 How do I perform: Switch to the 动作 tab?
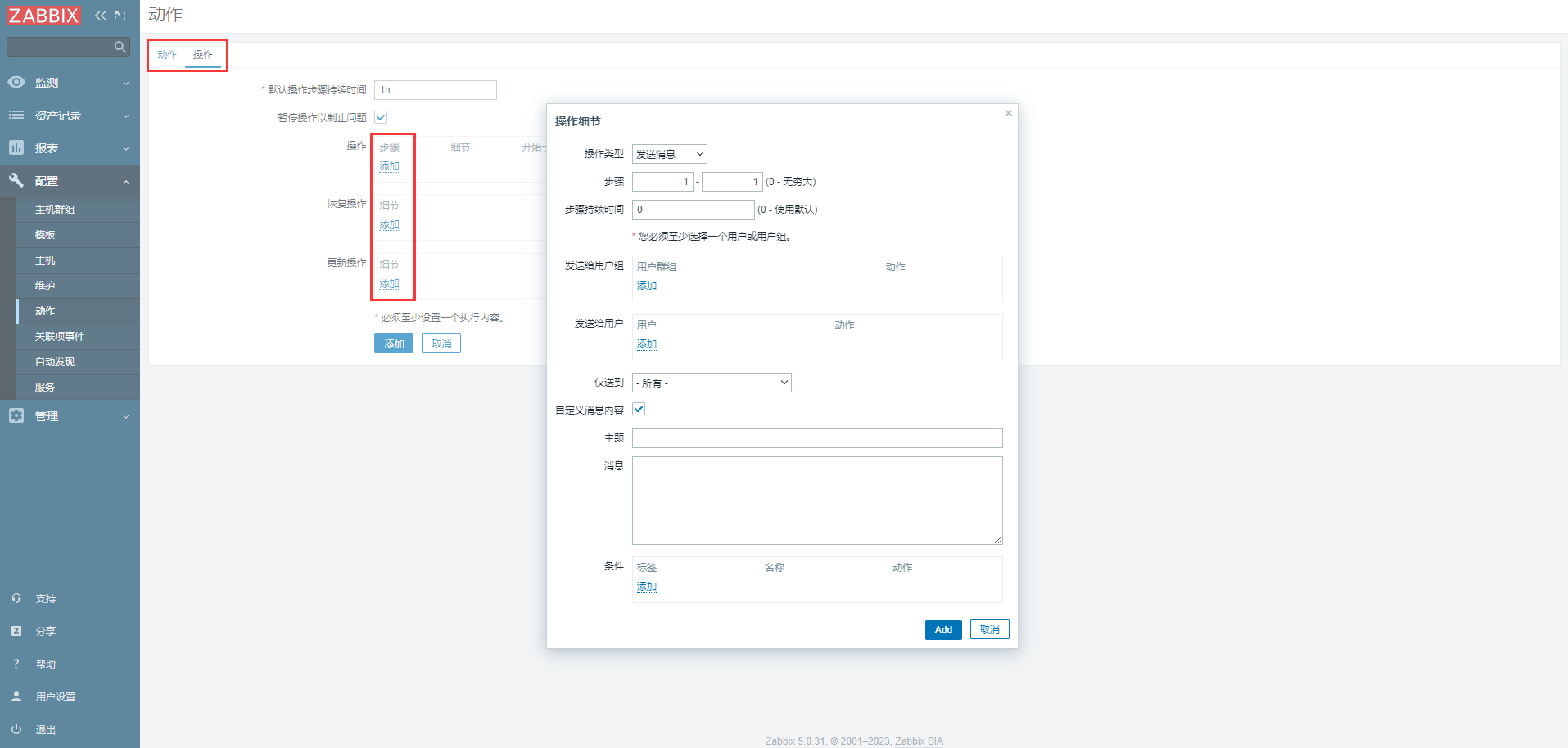point(167,55)
